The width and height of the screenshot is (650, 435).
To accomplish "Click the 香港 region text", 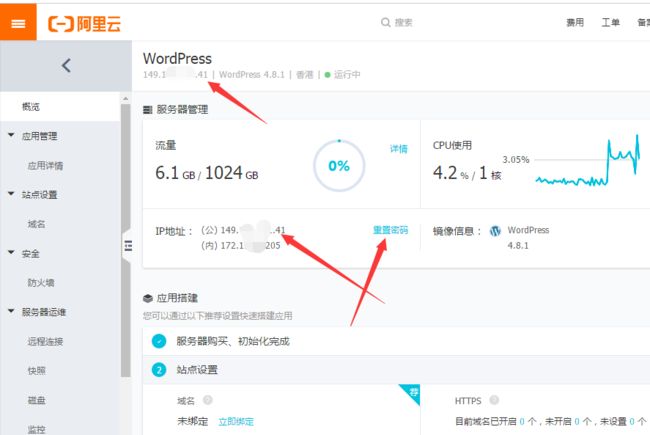I will tap(305, 75).
